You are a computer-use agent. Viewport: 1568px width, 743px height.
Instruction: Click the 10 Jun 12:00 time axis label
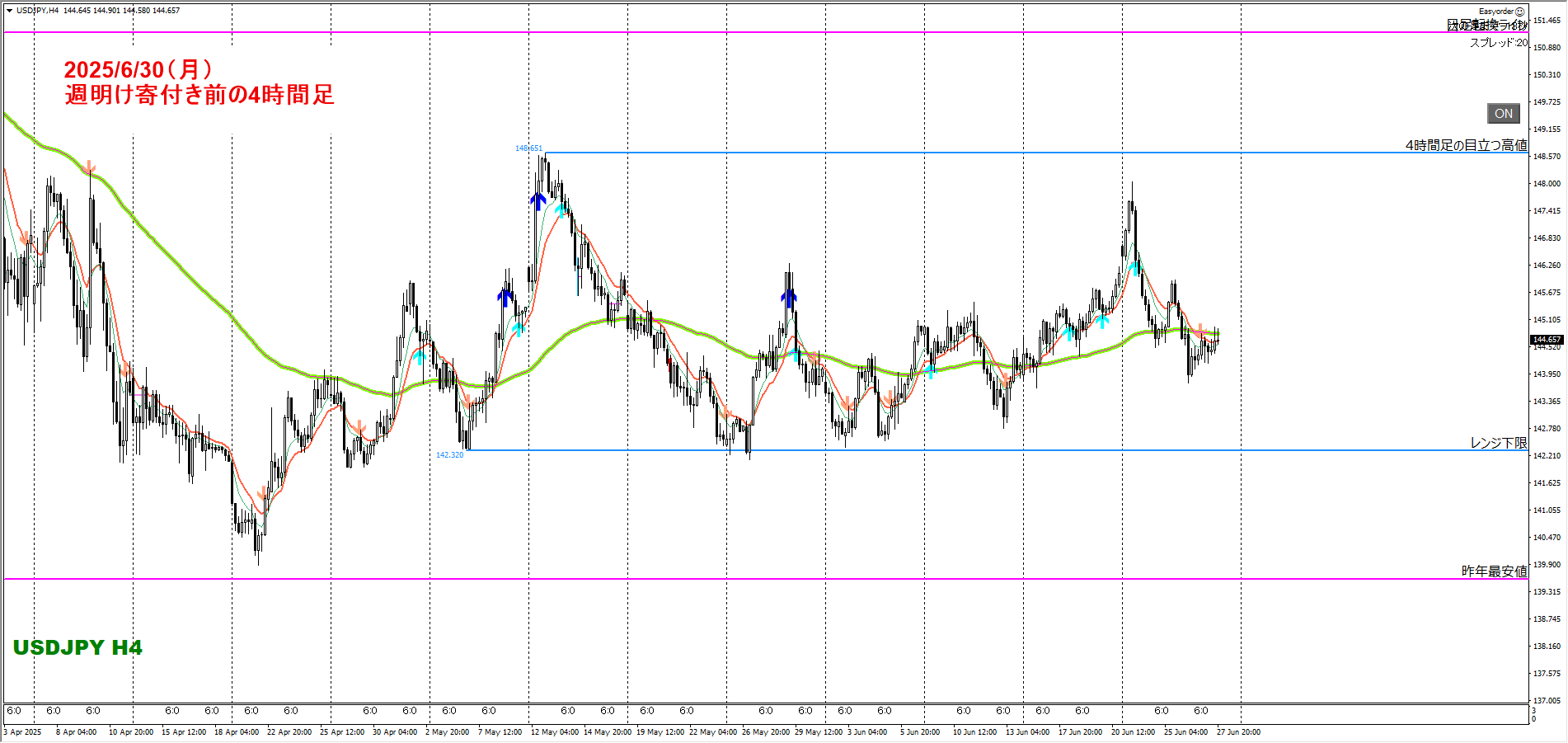point(975,732)
